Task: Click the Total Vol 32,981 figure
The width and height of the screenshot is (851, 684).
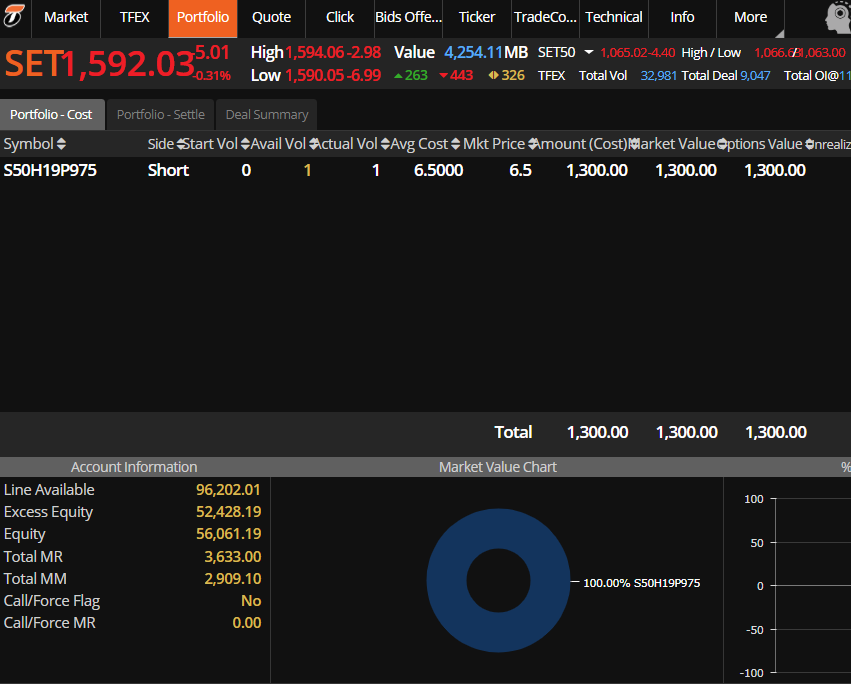Action: 658,75
